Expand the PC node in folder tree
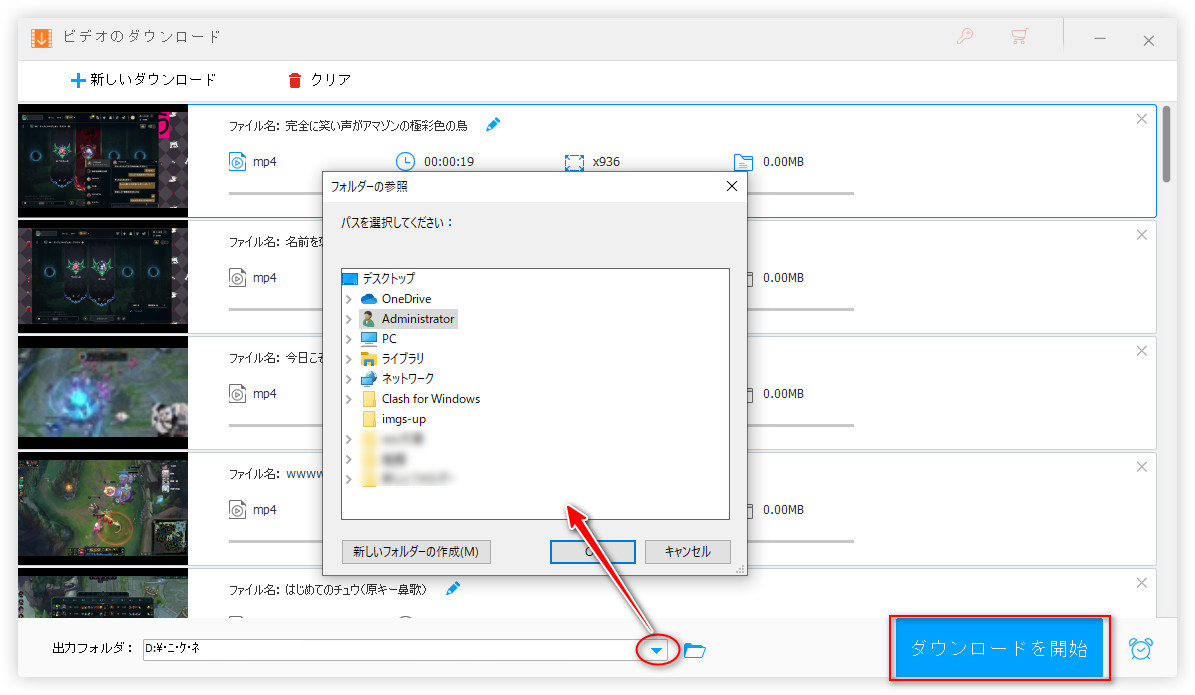The height and width of the screenshot is (695, 1195). [348, 339]
